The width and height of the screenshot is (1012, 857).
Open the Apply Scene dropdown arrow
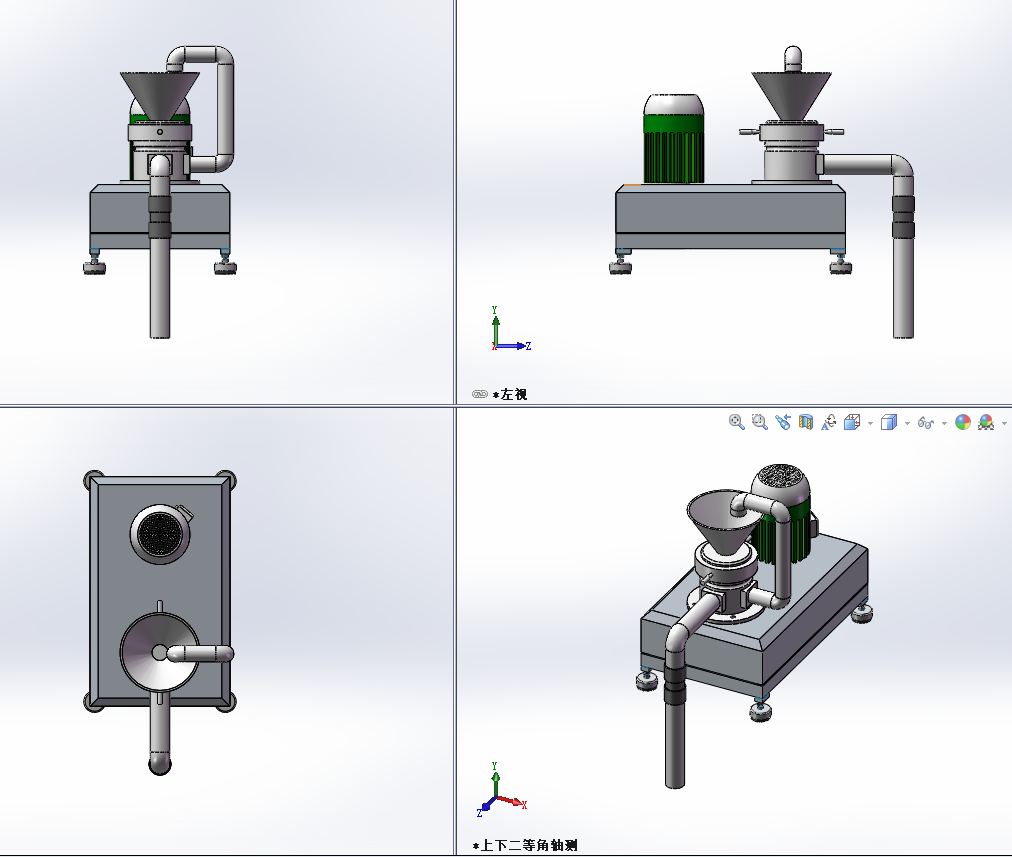pos(1004,423)
